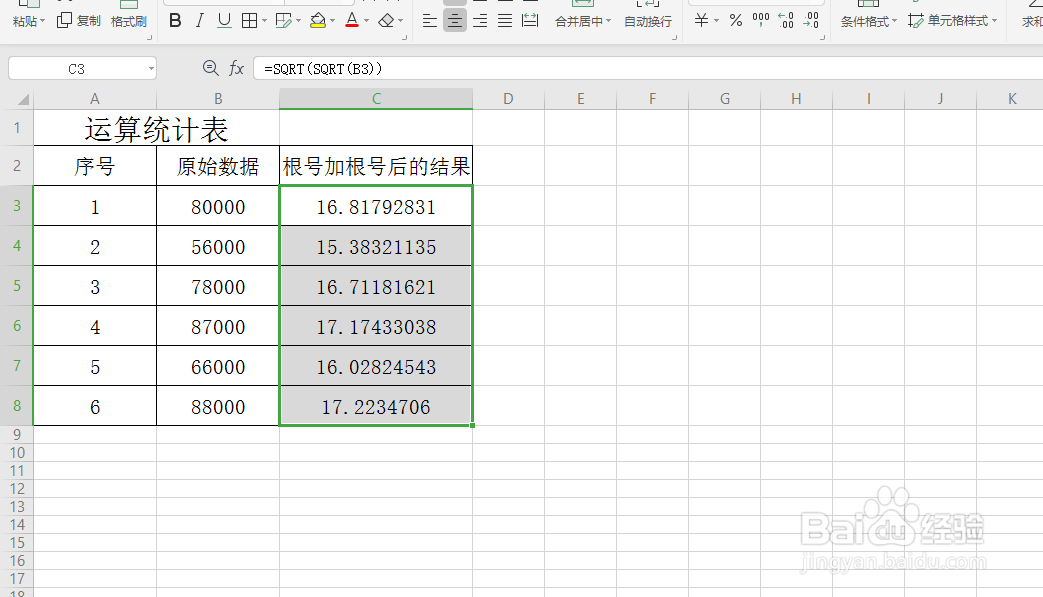Toggle bold formatting

pyautogui.click(x=175, y=21)
